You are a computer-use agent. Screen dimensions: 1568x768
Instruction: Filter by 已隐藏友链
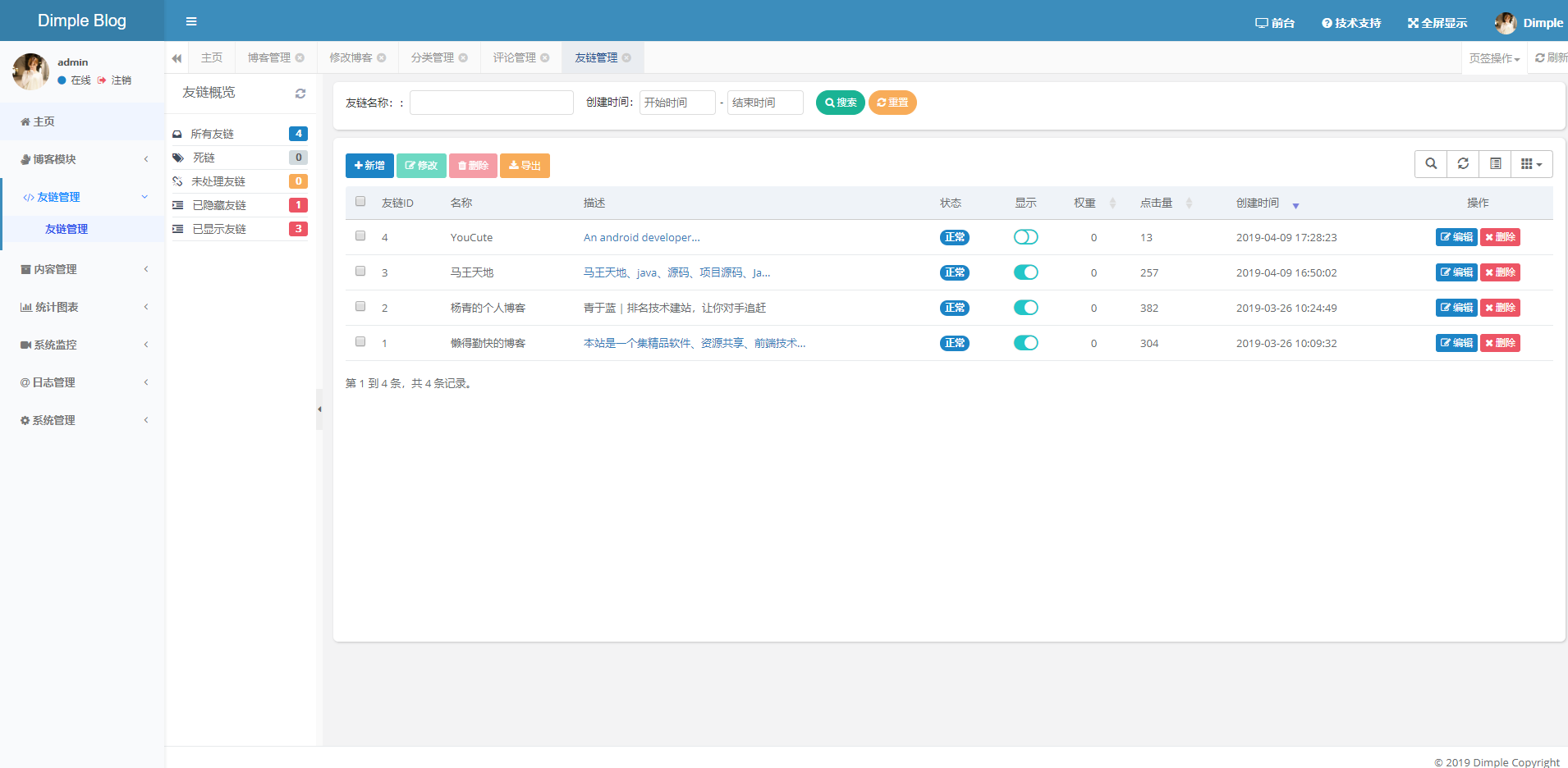240,205
